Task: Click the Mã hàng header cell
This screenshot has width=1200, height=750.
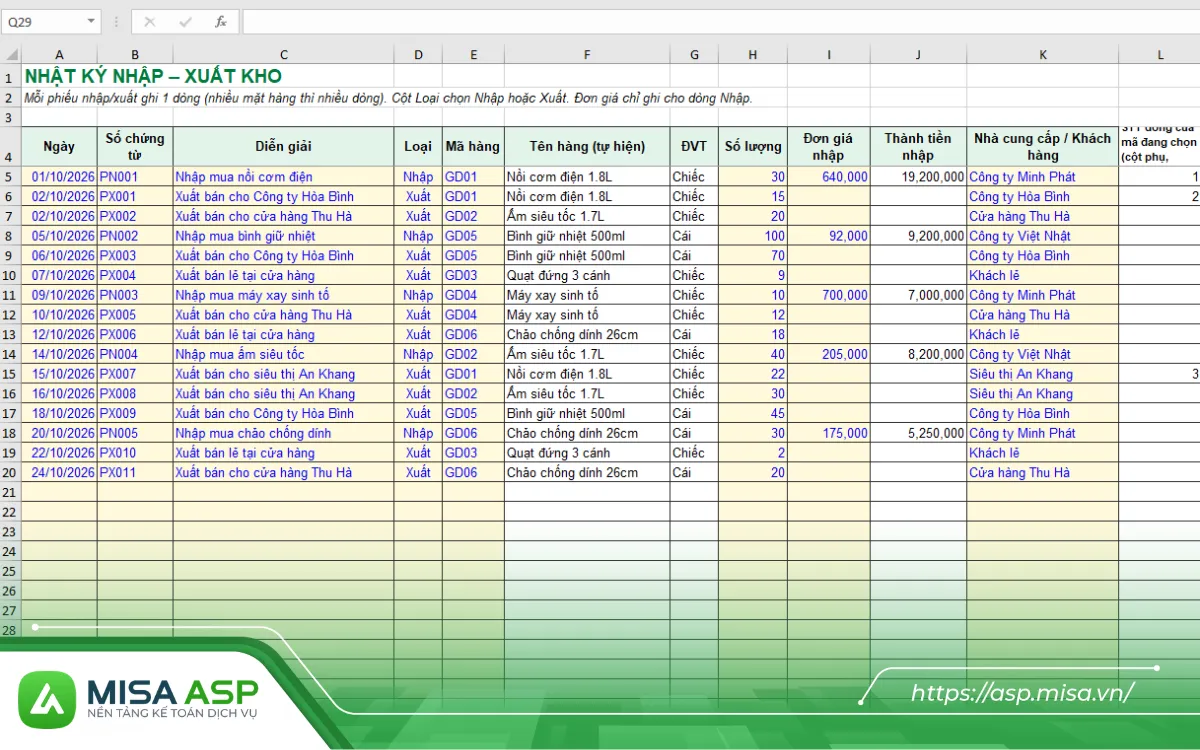Action: [x=473, y=147]
